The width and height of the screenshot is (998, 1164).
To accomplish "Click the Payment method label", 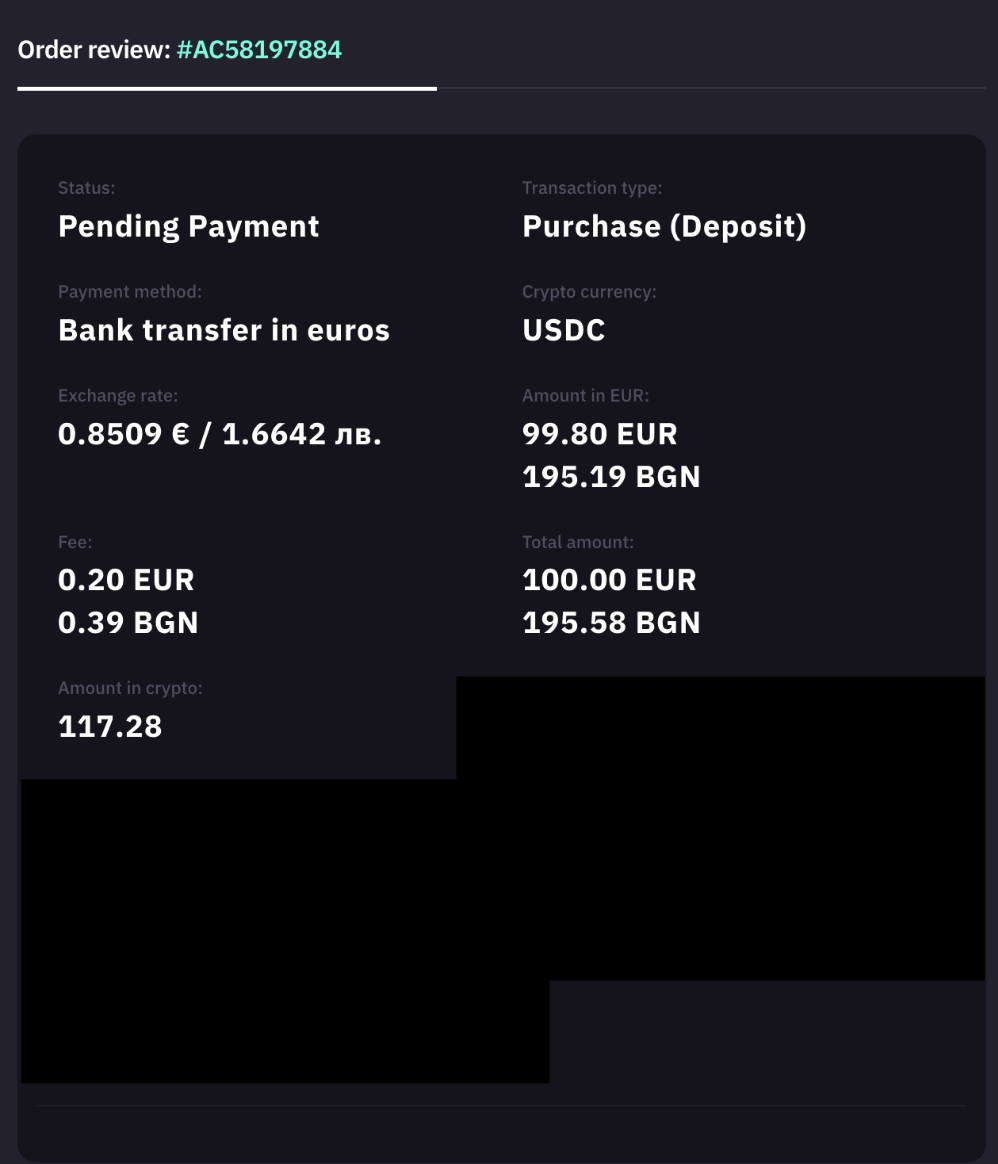I will (130, 292).
